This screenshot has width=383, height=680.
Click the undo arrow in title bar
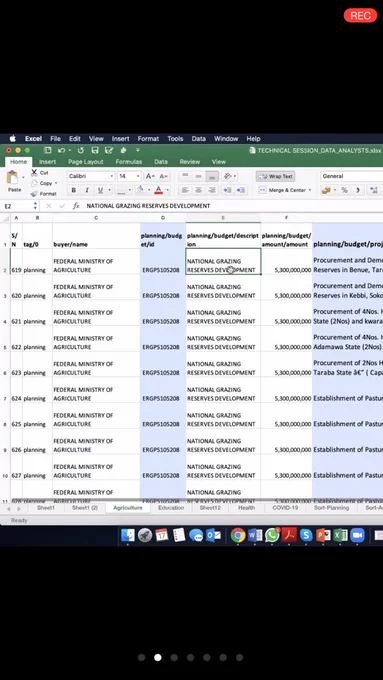(61, 150)
